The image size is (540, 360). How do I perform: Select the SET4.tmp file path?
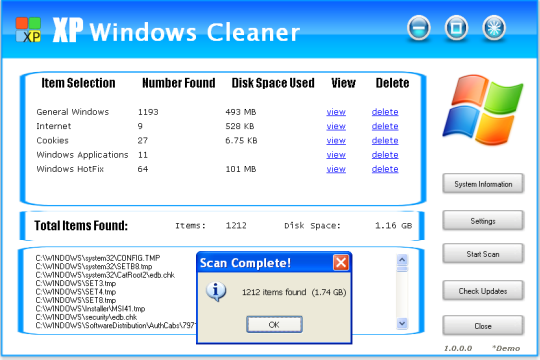coord(76,291)
